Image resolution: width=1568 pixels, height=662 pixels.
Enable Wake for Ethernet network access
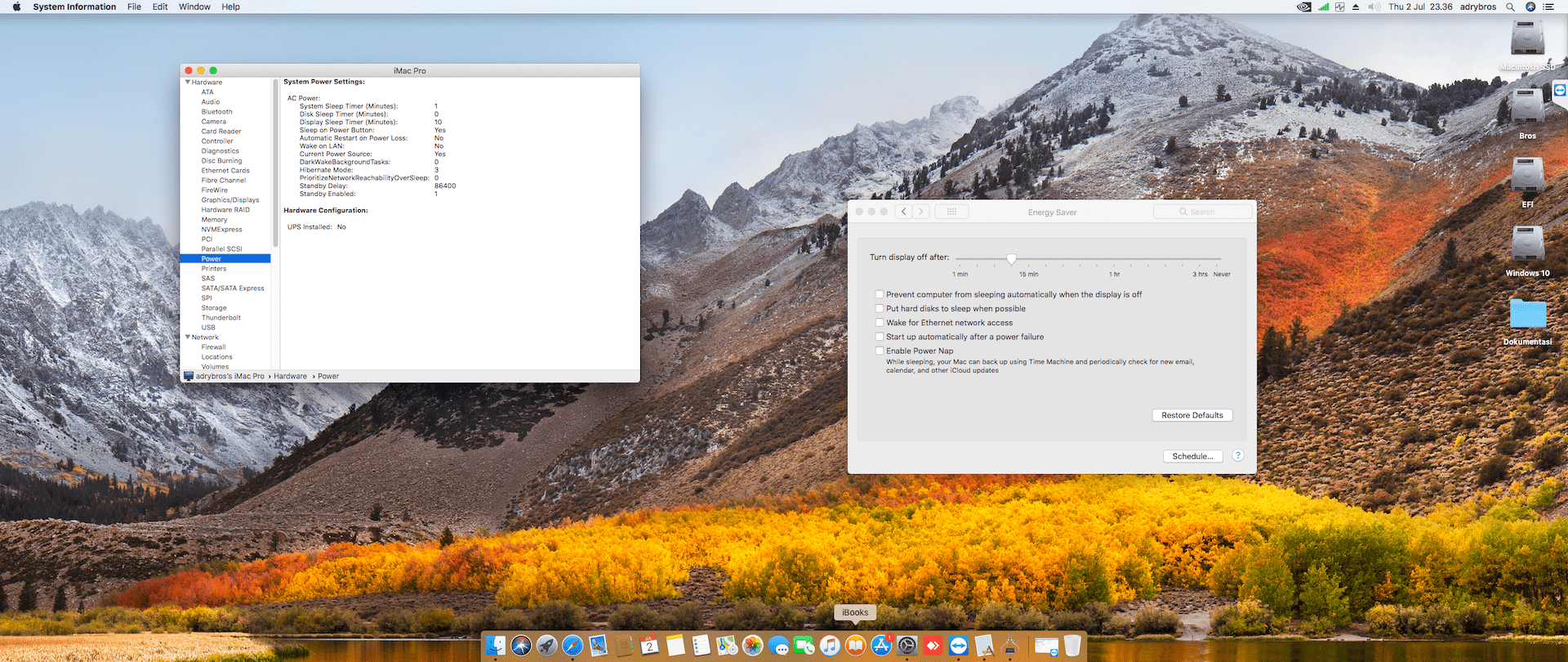click(880, 322)
